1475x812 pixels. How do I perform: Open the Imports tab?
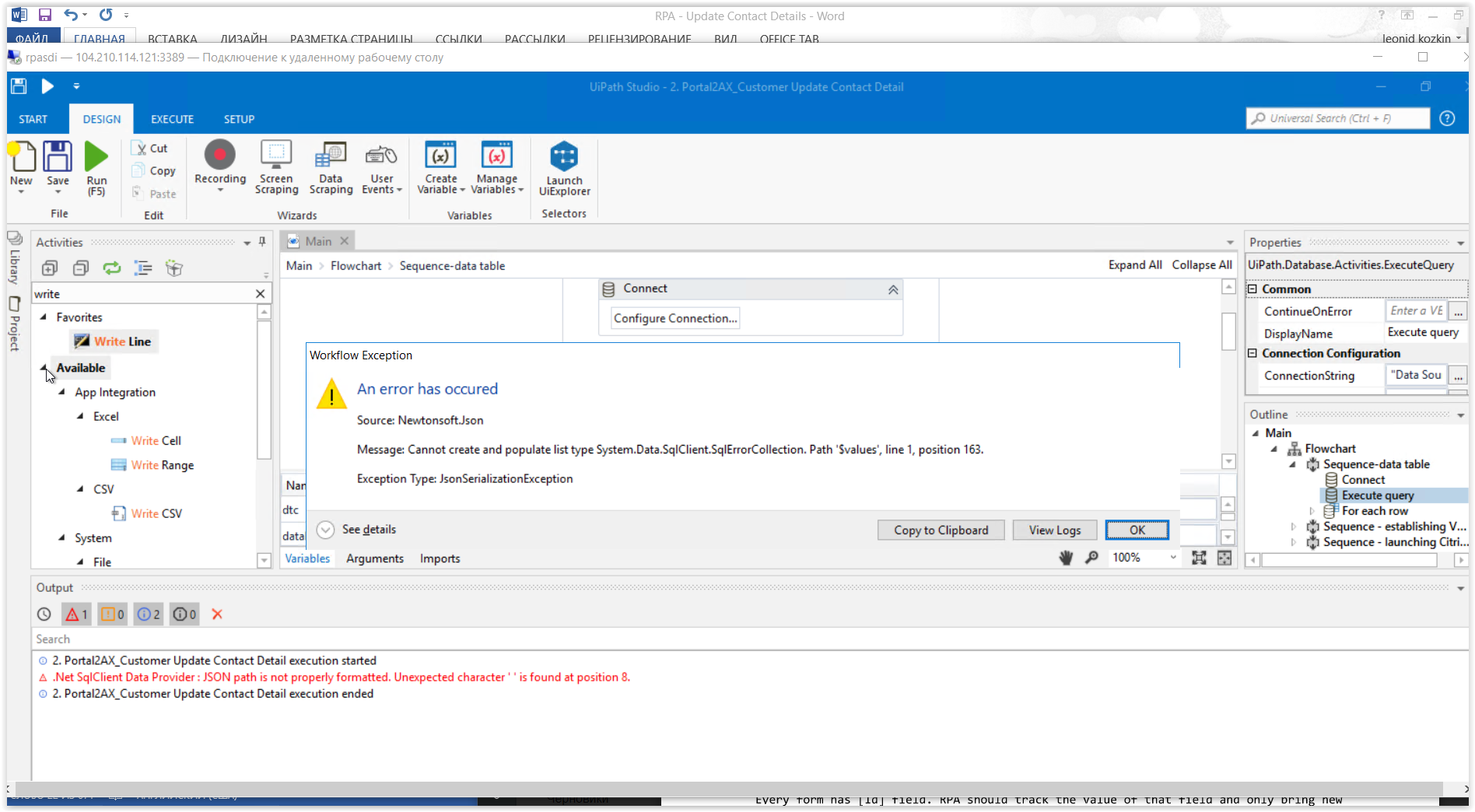pos(440,558)
